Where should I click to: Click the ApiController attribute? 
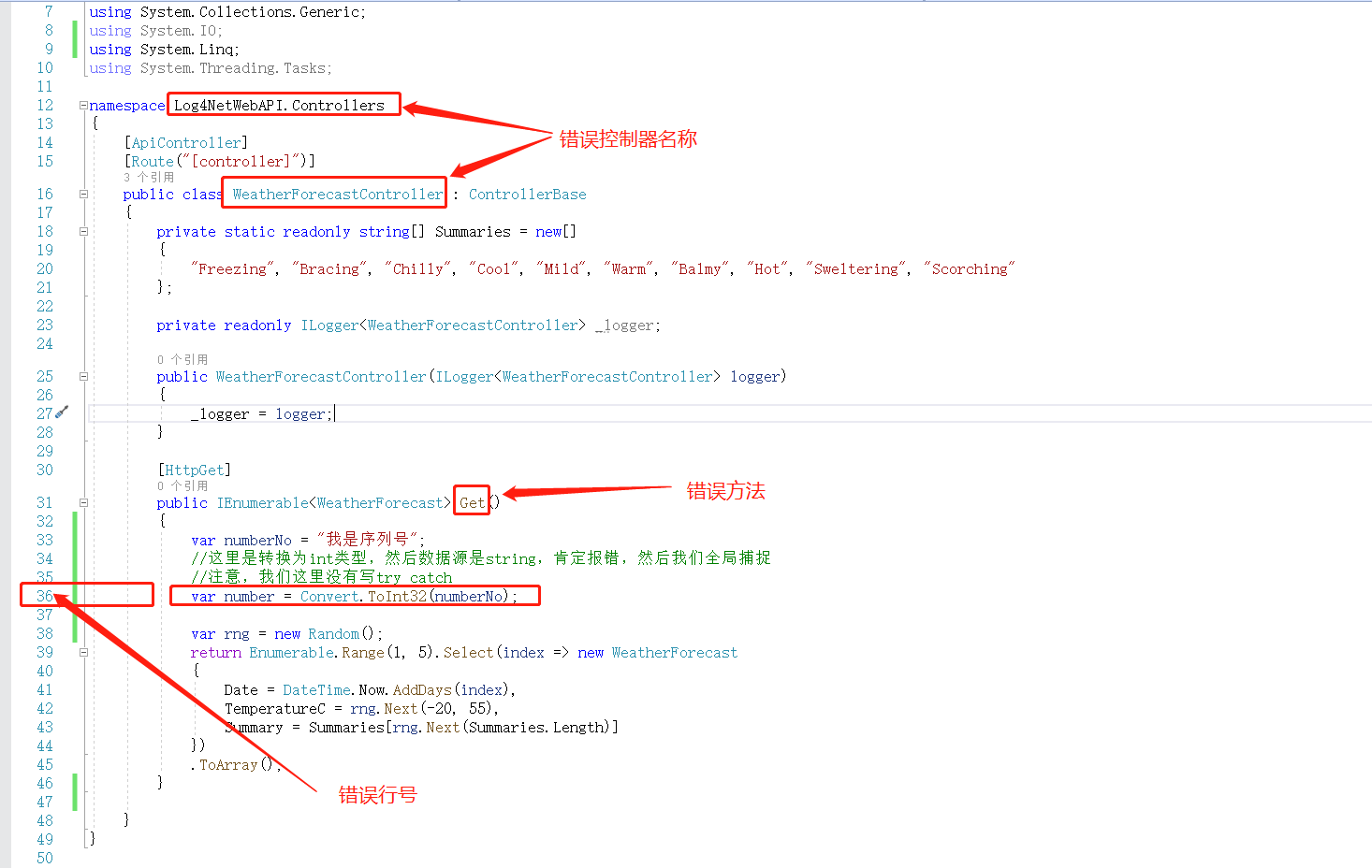(185, 143)
